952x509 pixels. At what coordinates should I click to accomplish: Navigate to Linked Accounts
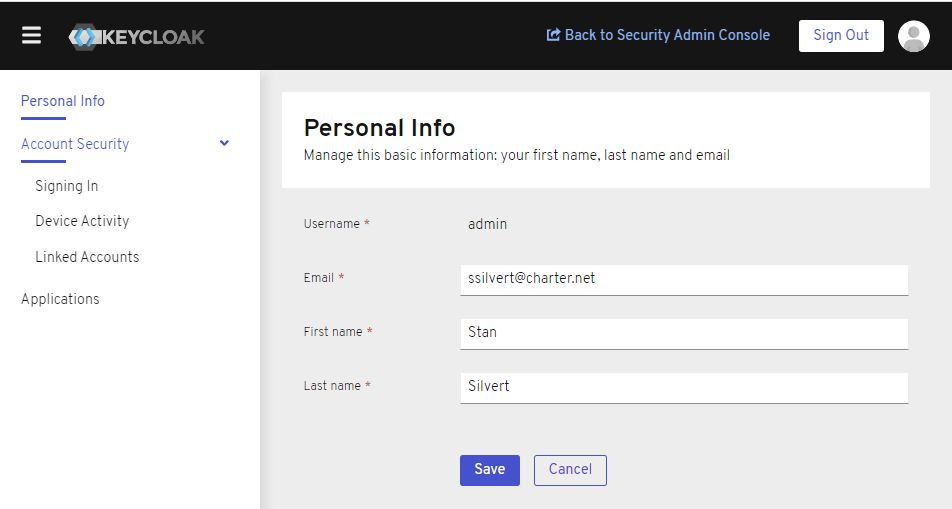(87, 257)
